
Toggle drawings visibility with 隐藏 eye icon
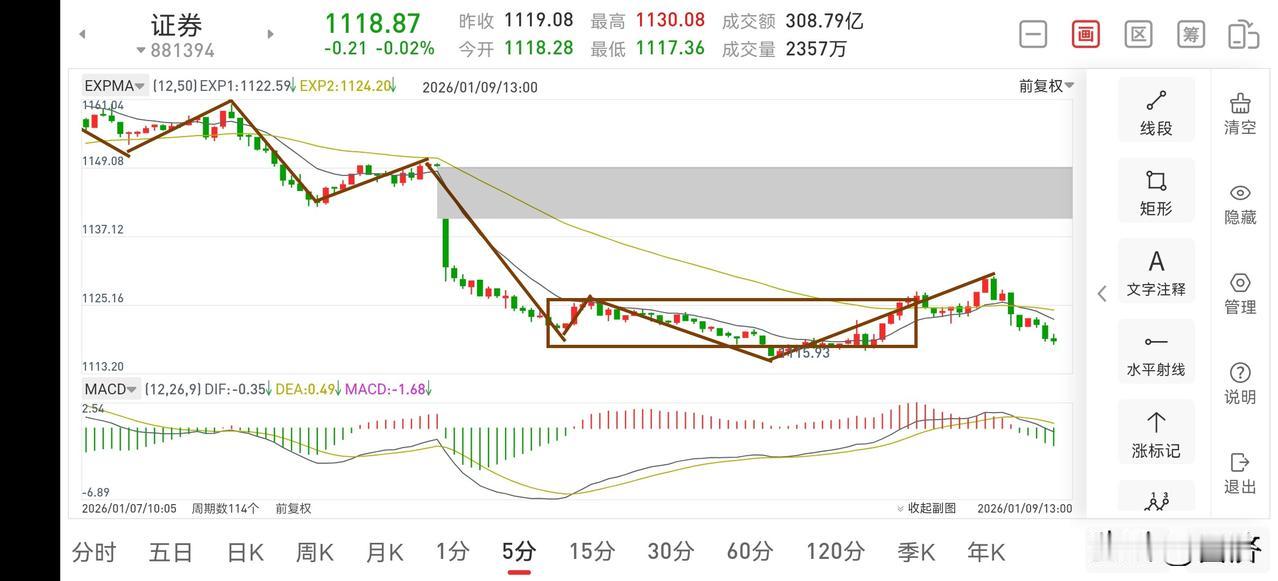click(1240, 204)
